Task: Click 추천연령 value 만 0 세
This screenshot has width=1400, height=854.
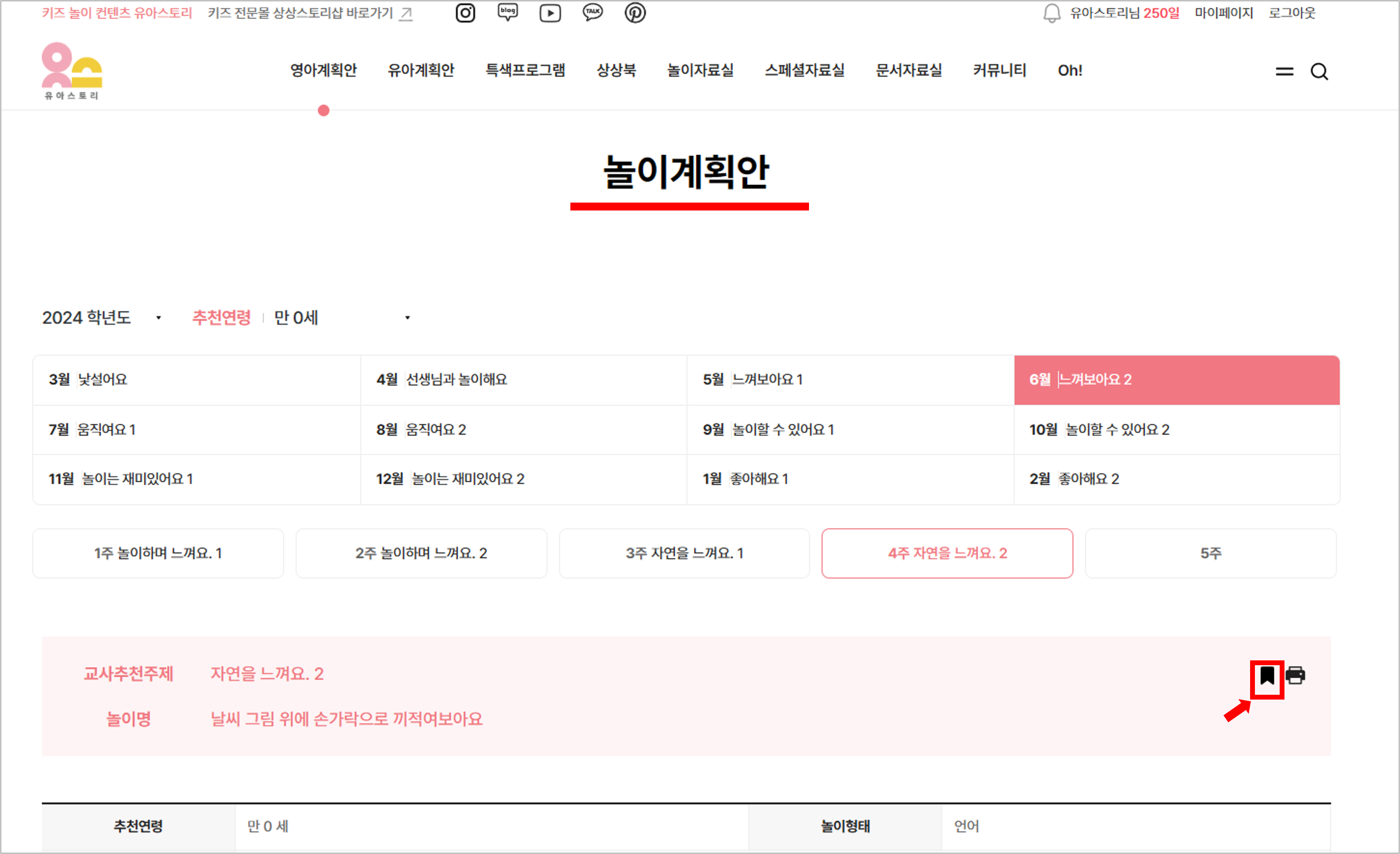Action: point(267,826)
